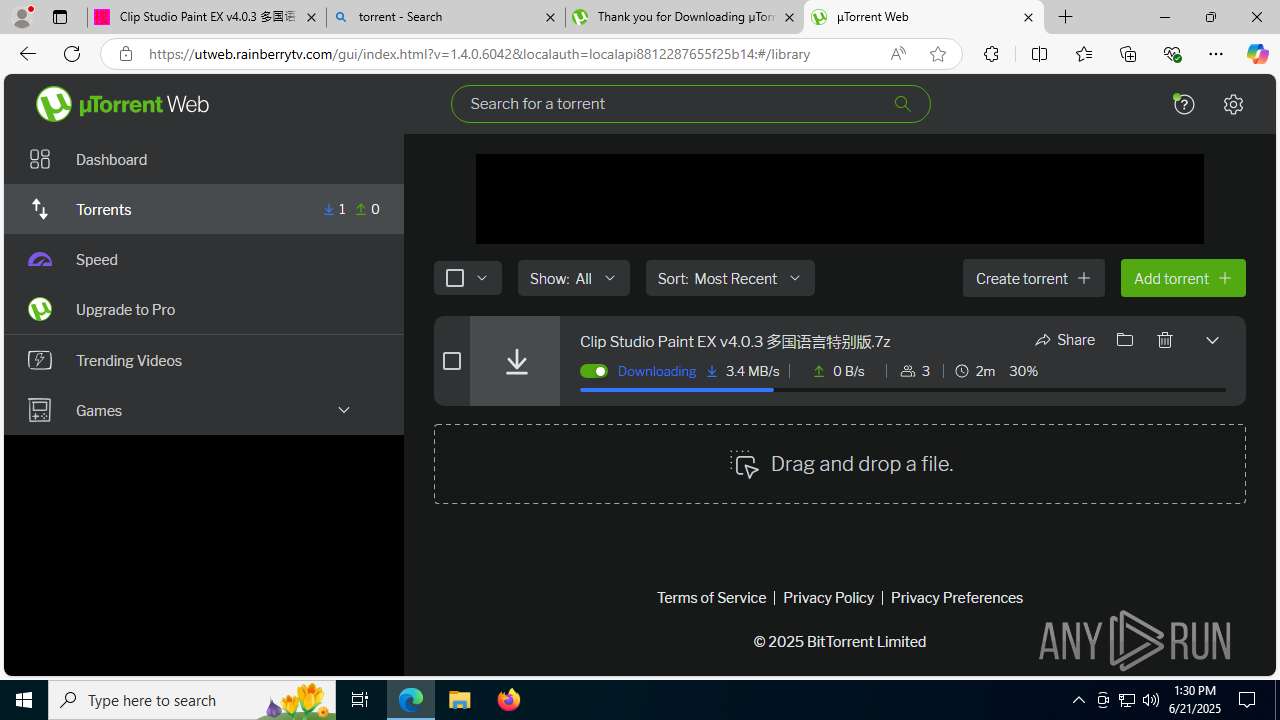Expand the Games sidebar section
Screen dimensions: 1280x720
(x=204, y=410)
